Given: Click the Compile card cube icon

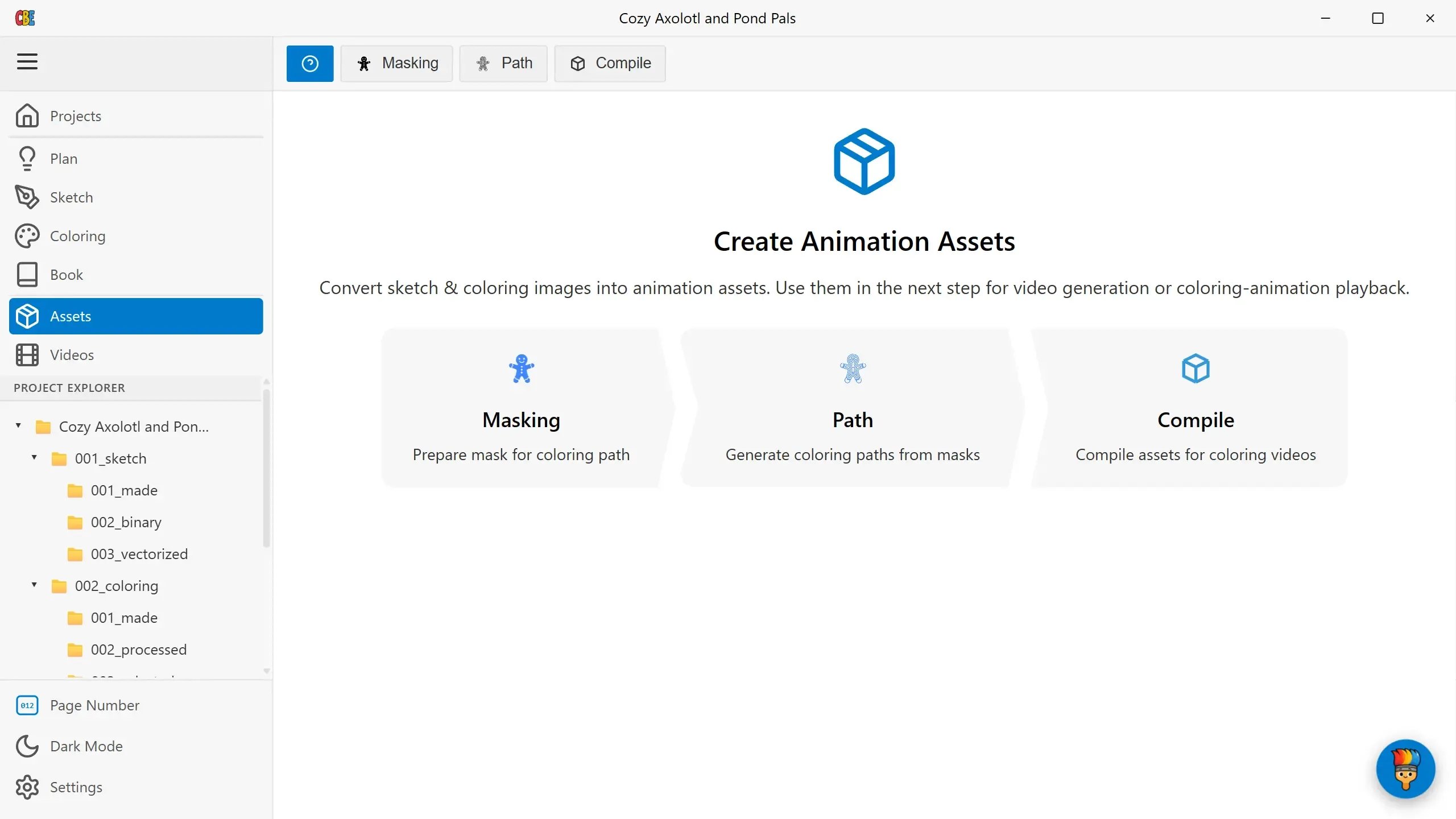Looking at the screenshot, I should point(1196,369).
